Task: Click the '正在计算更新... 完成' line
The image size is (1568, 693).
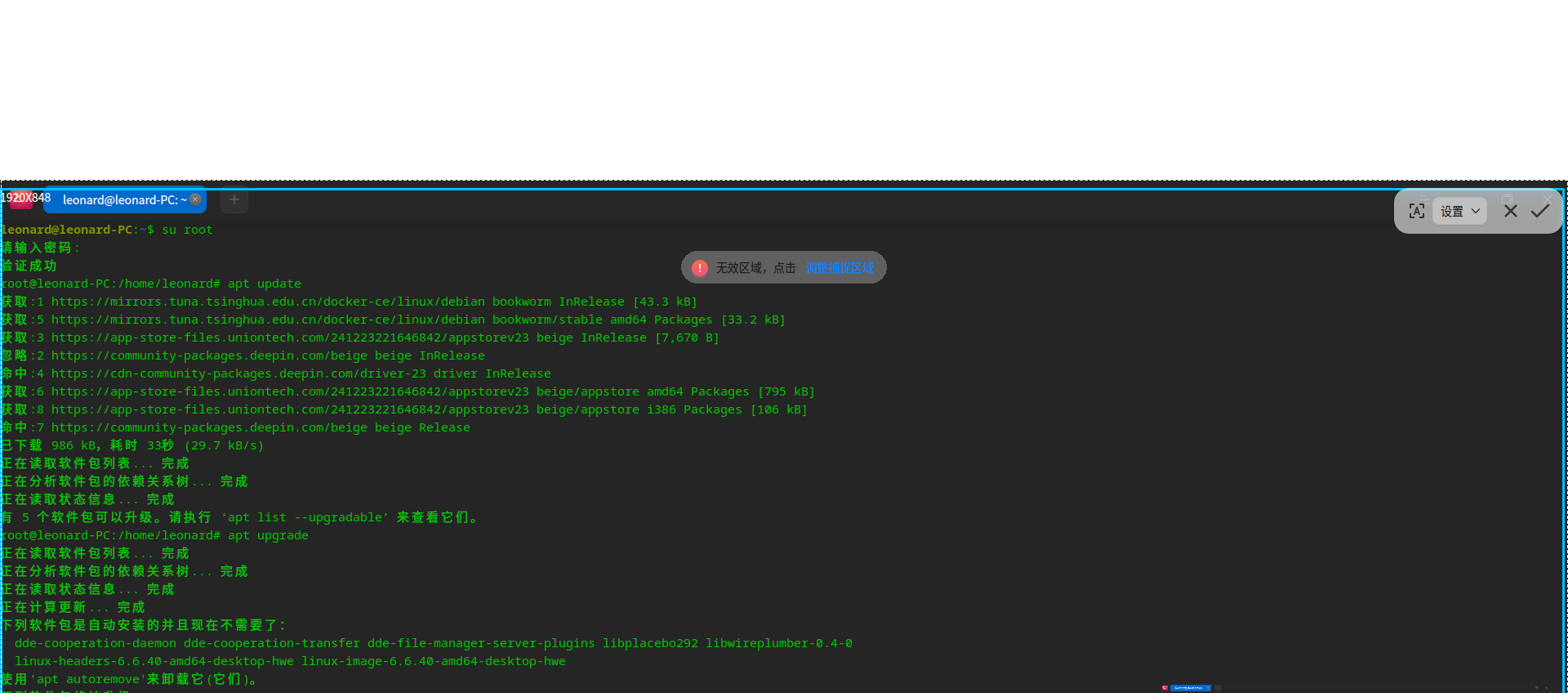Action: [x=73, y=607]
